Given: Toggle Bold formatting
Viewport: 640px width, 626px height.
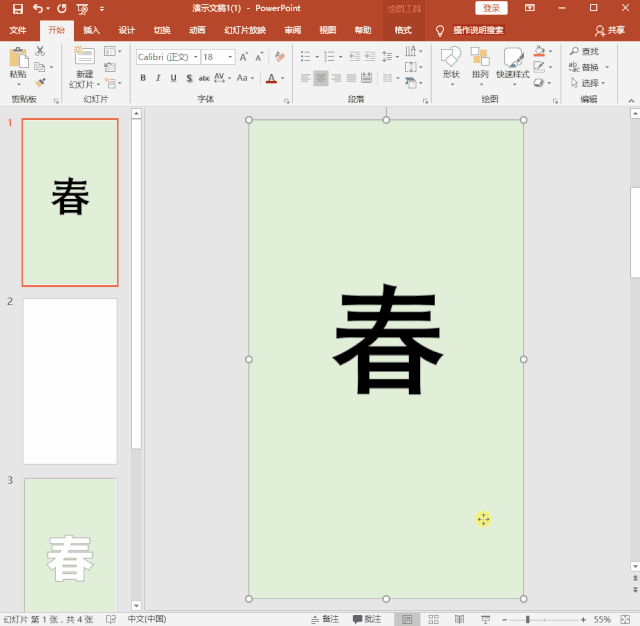Looking at the screenshot, I should 143,78.
